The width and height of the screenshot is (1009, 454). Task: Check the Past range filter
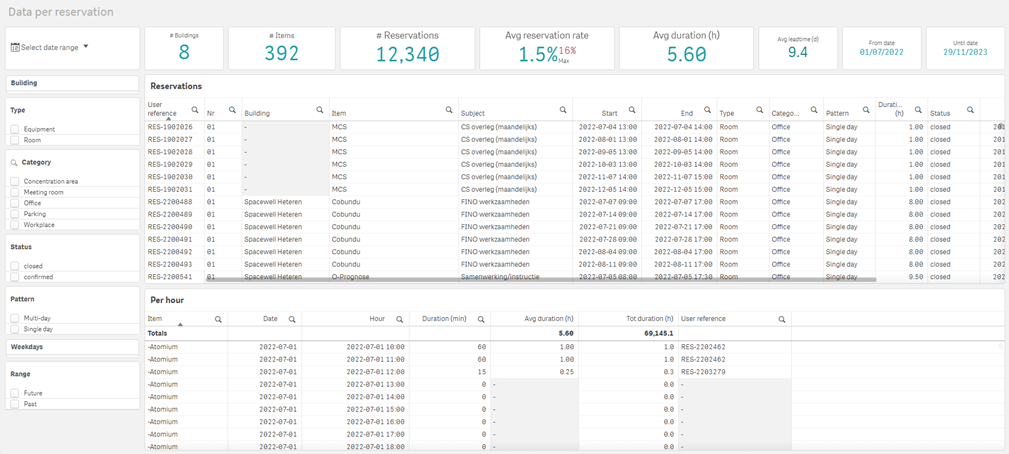click(15, 404)
